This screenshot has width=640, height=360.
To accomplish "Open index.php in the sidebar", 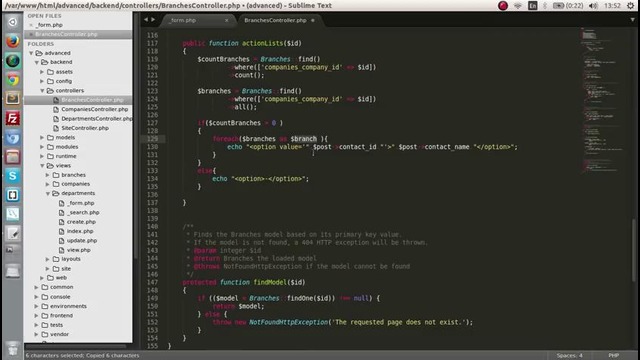I will [80, 231].
